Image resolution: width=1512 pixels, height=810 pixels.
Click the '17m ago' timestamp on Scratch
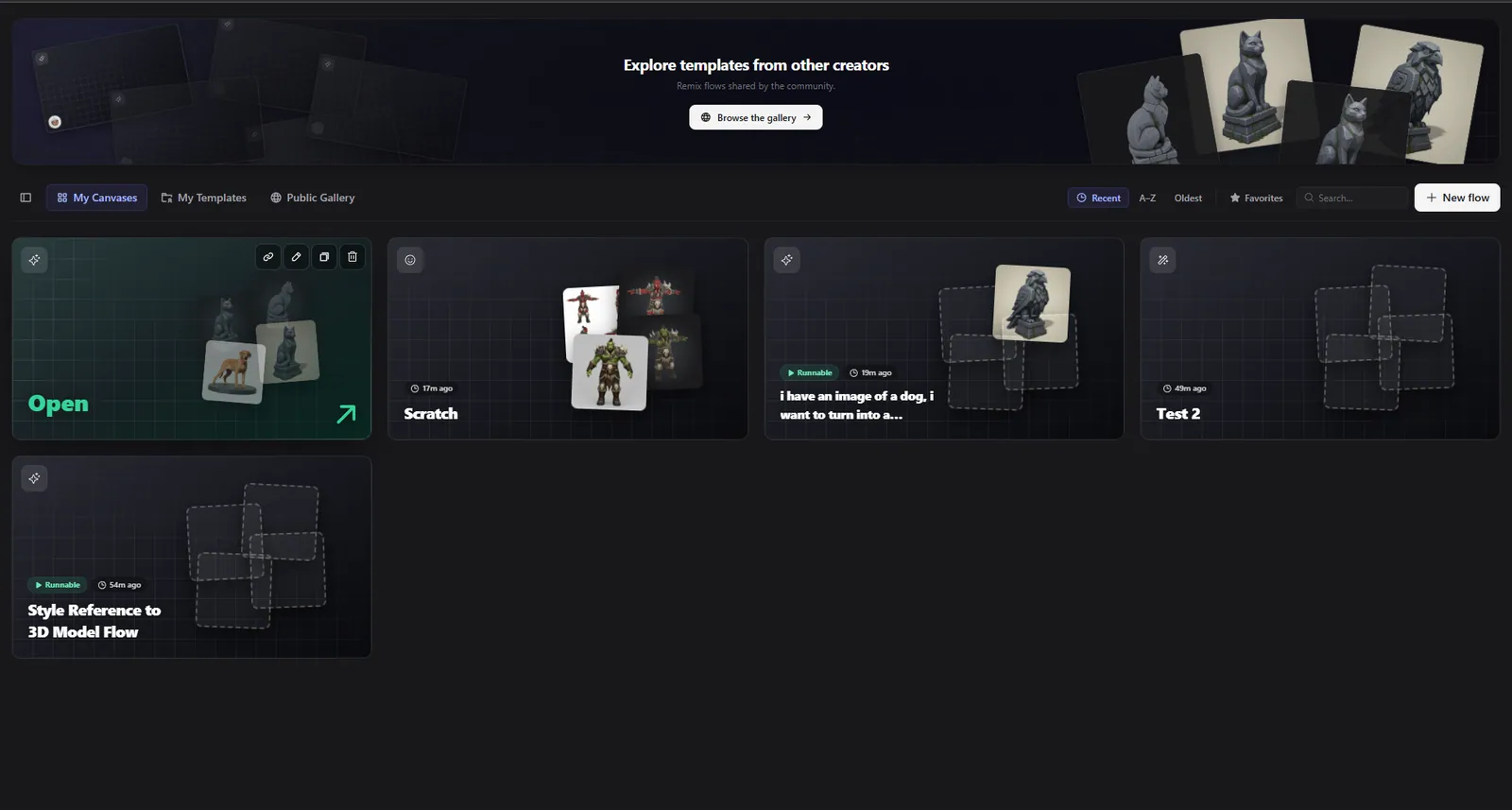[x=432, y=388]
